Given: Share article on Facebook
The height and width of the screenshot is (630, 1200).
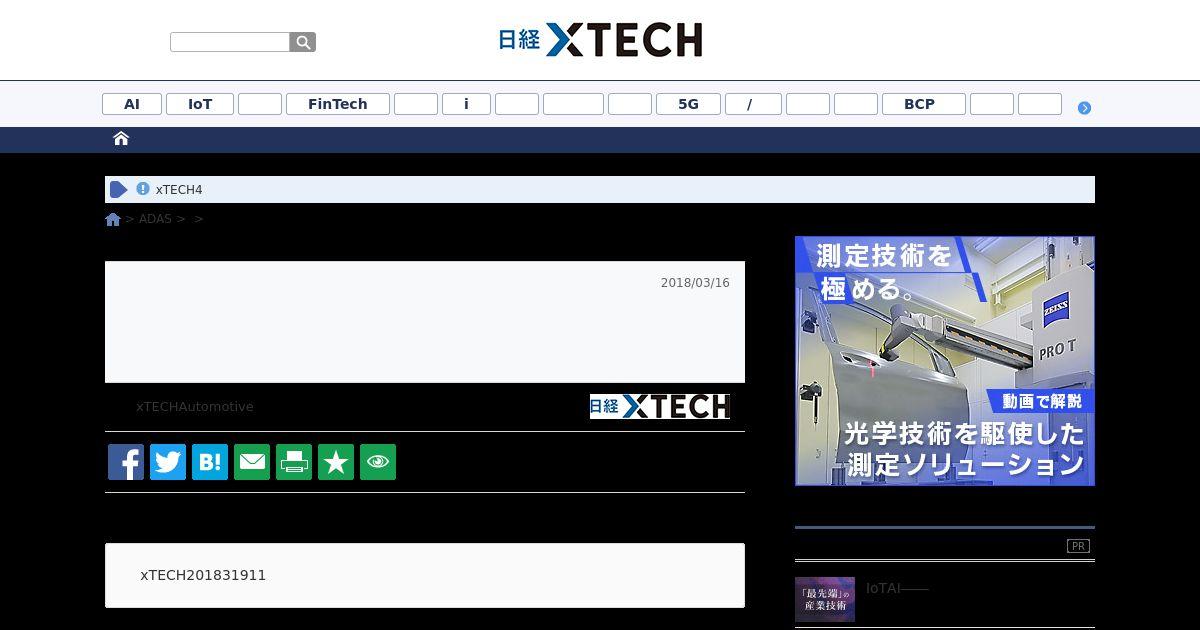Looking at the screenshot, I should [x=126, y=462].
